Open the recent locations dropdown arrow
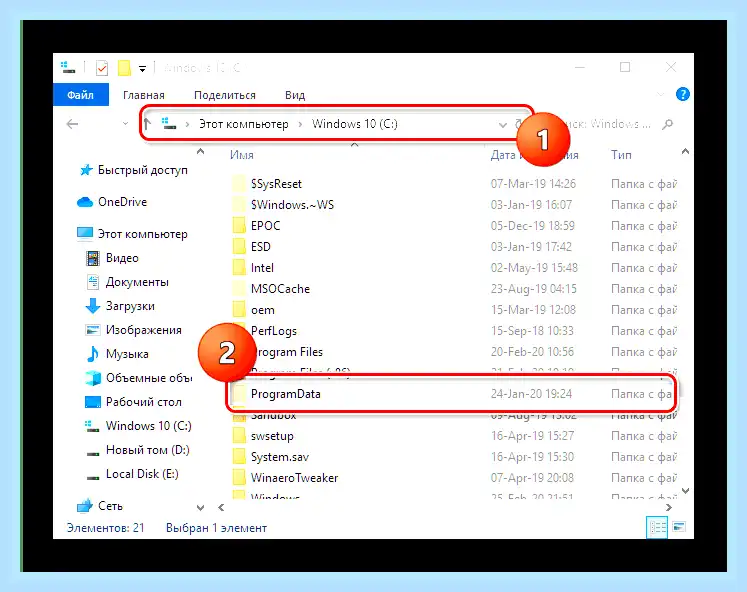This screenshot has width=747, height=592. tap(125, 123)
